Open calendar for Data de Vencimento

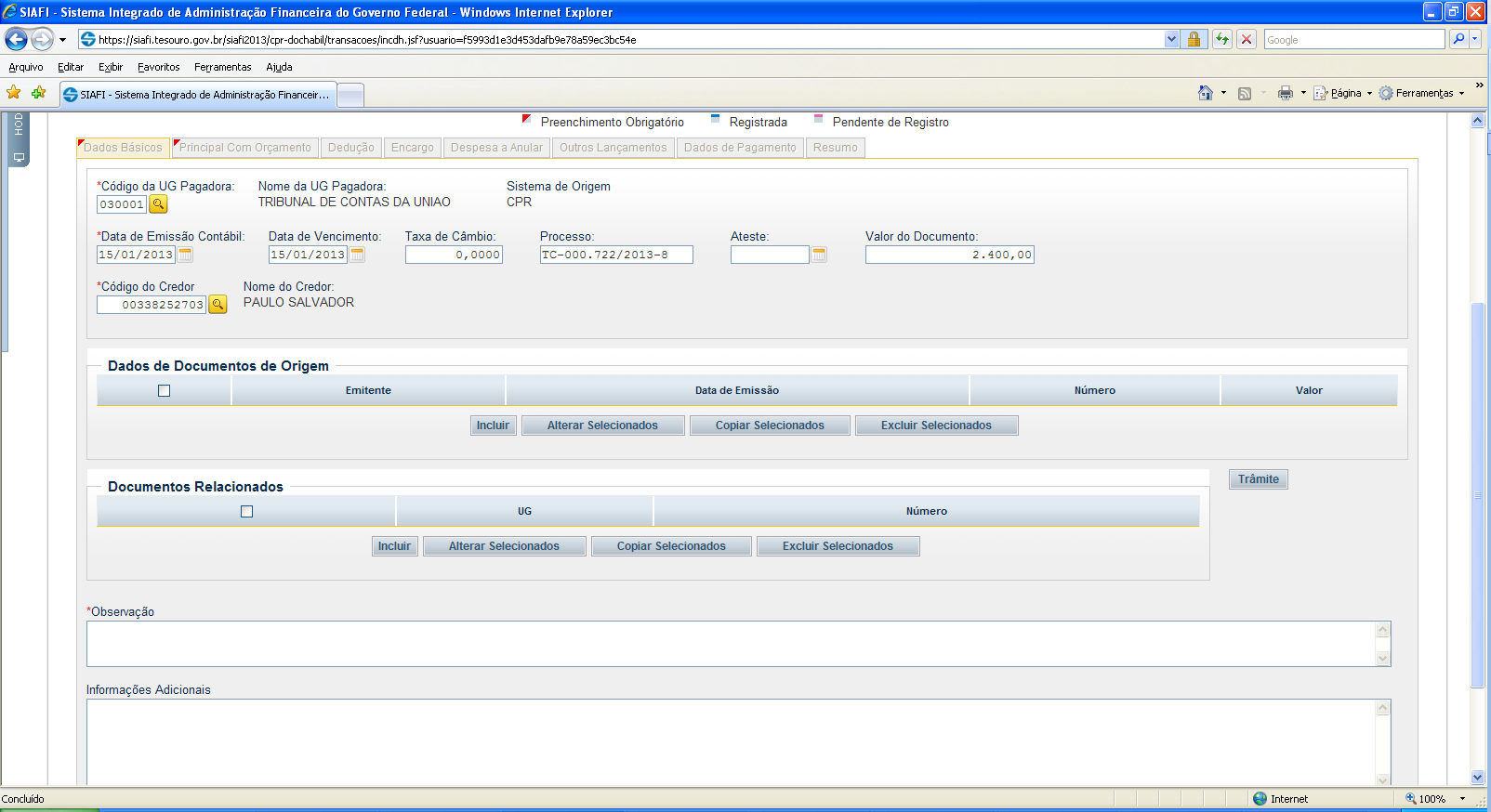pyautogui.click(x=357, y=255)
